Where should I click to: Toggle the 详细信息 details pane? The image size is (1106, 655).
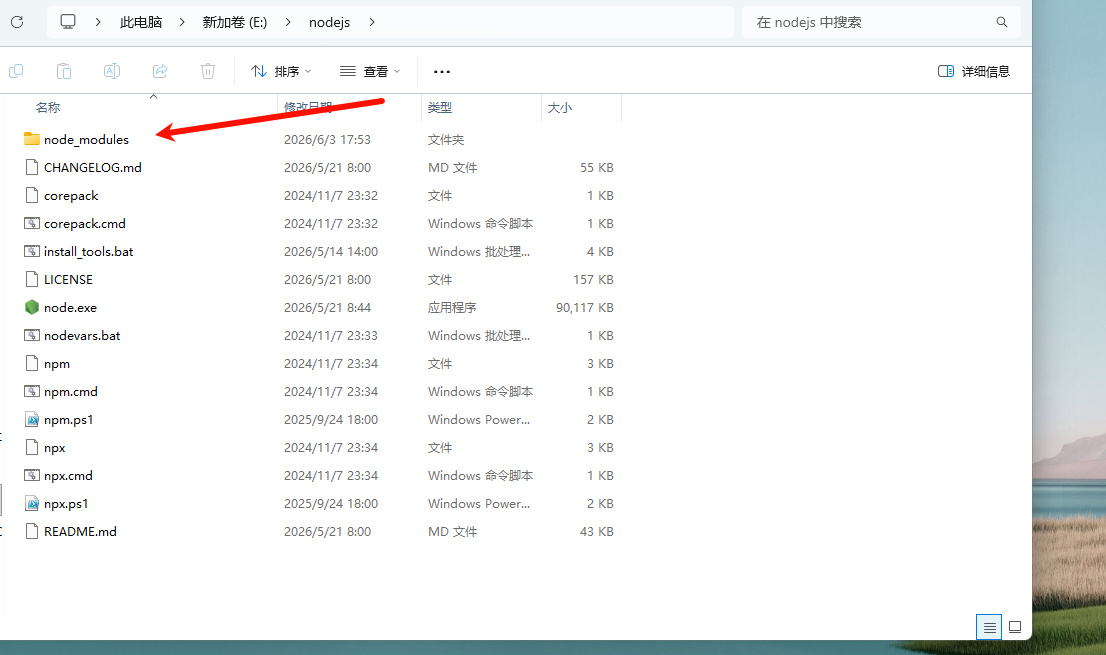click(973, 71)
